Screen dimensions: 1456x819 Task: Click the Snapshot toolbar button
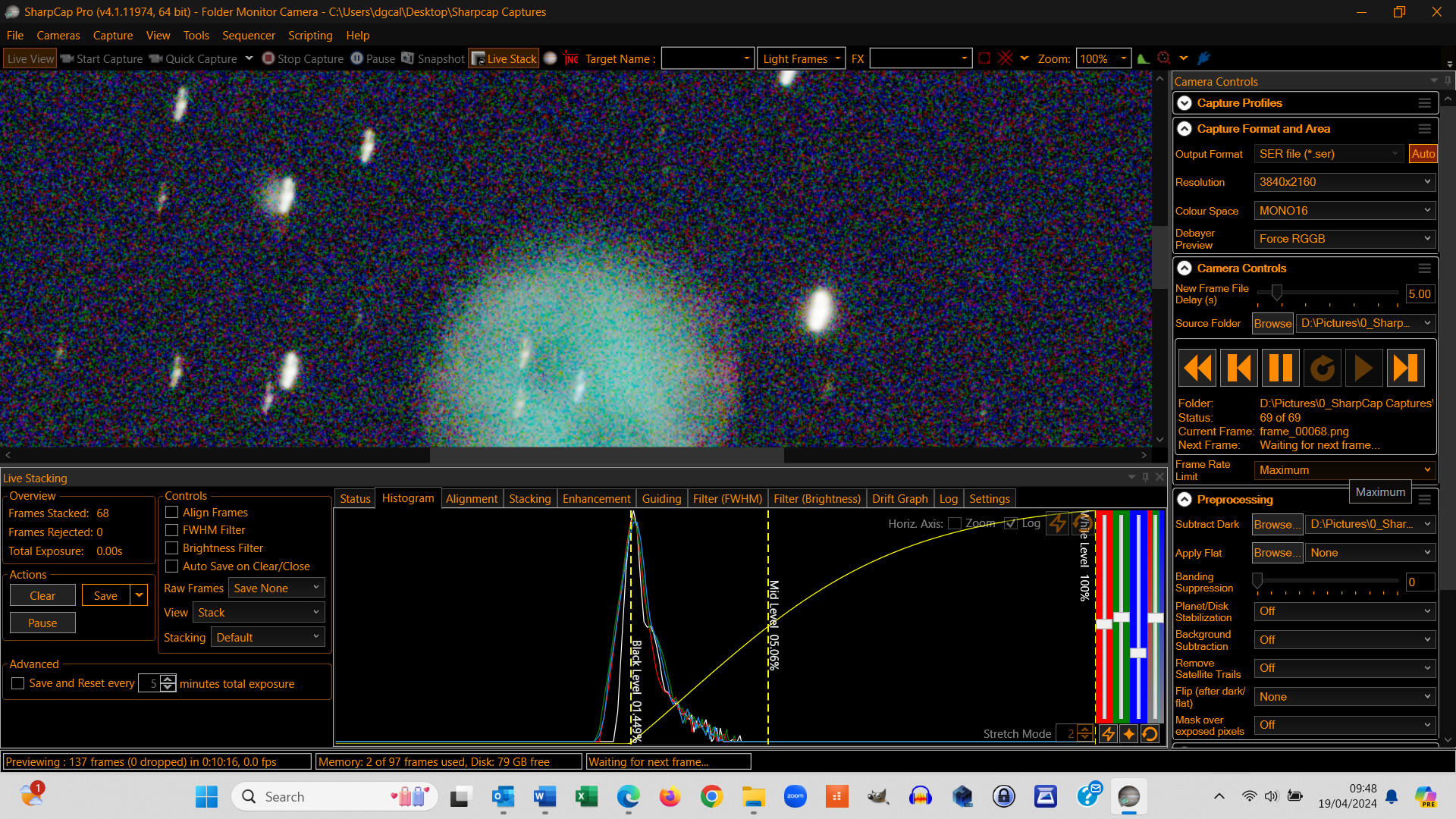[433, 58]
